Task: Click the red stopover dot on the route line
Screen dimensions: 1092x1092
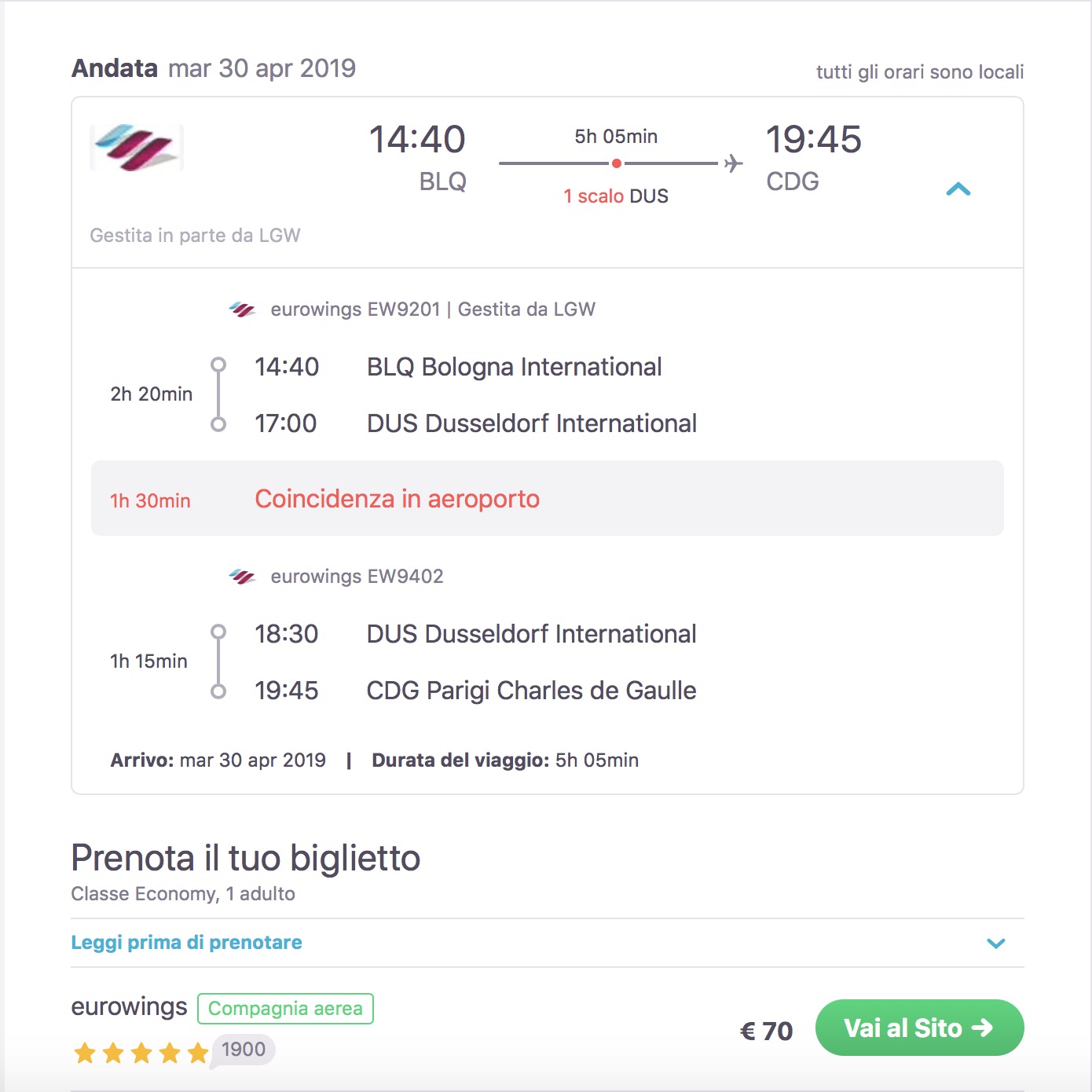Action: (x=616, y=163)
